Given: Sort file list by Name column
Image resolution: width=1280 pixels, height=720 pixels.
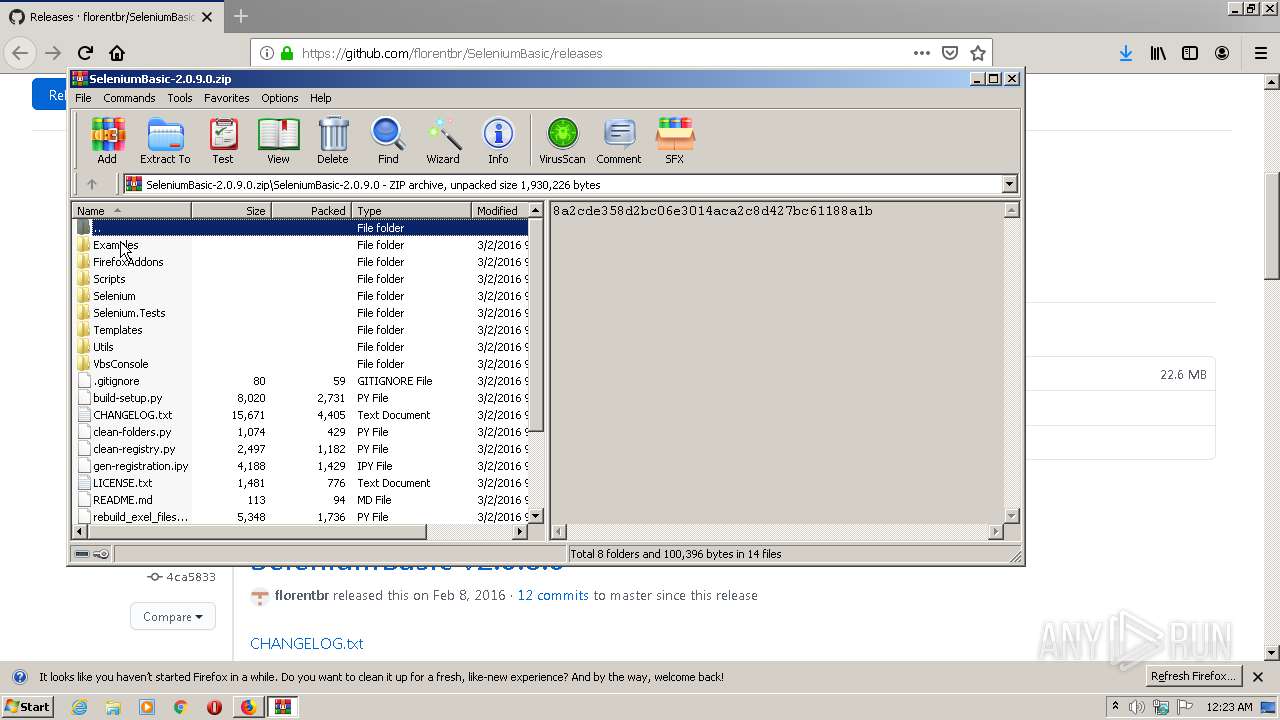Looking at the screenshot, I should coord(131,210).
